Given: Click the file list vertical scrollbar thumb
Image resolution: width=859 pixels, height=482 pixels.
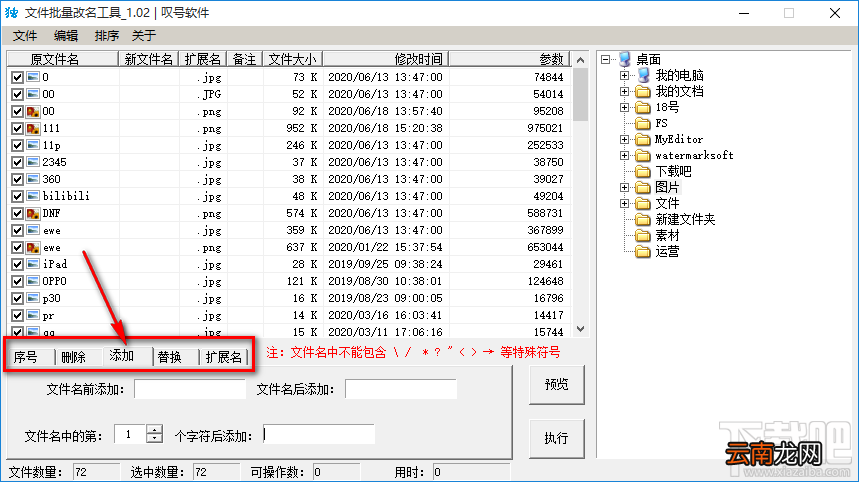Looking at the screenshot, I should tap(581, 95).
